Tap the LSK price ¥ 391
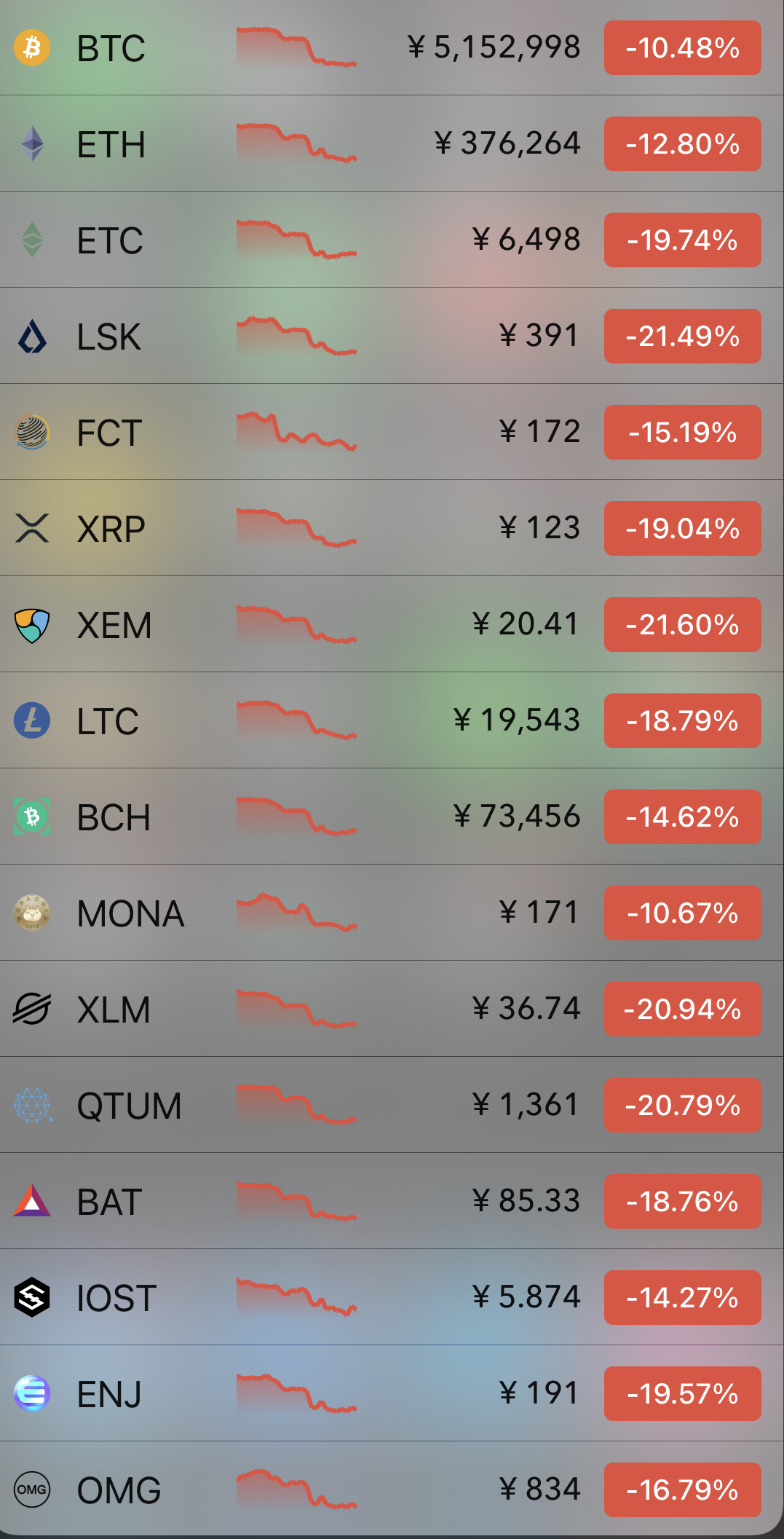Screen dimensions: 784x1539 (x=539, y=336)
